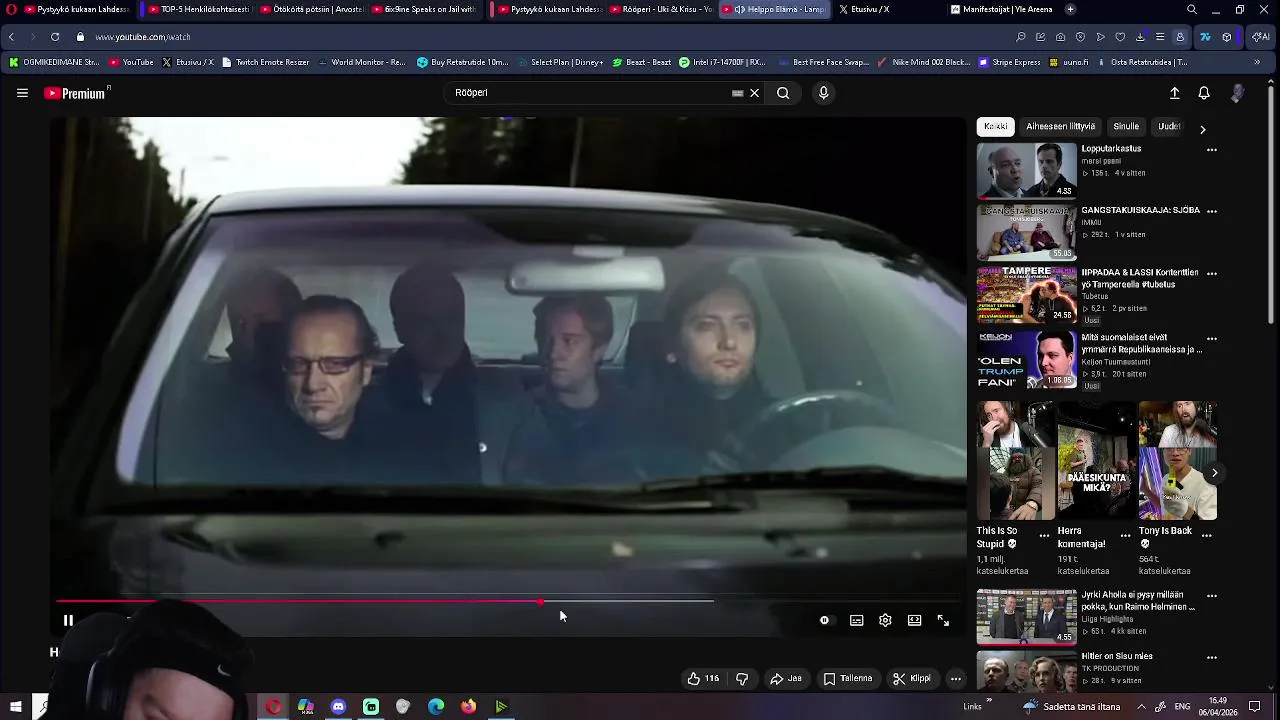
Task: Select Aiheeseen liittyviä filter chip
Action: (1061, 127)
